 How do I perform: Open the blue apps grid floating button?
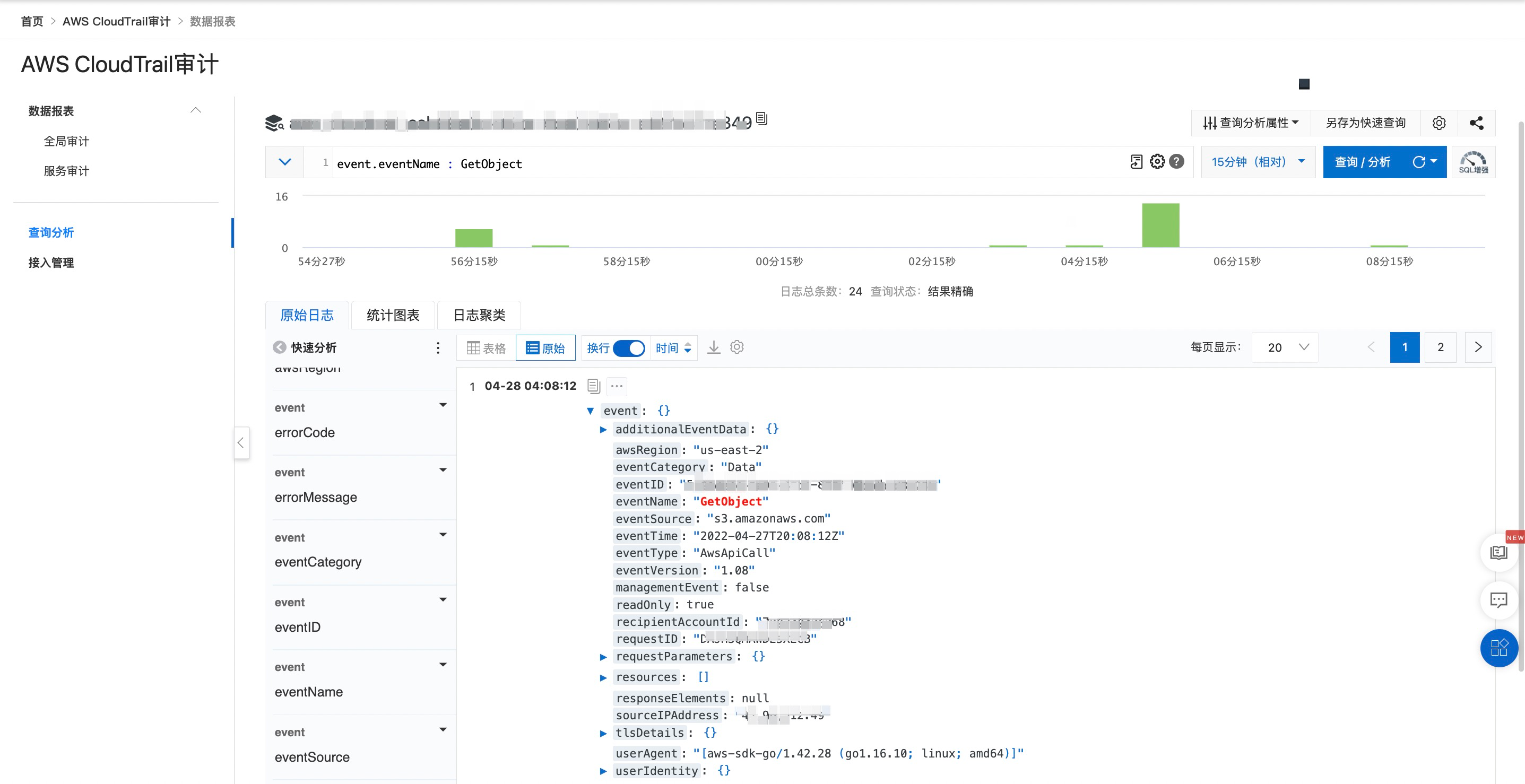[1499, 648]
